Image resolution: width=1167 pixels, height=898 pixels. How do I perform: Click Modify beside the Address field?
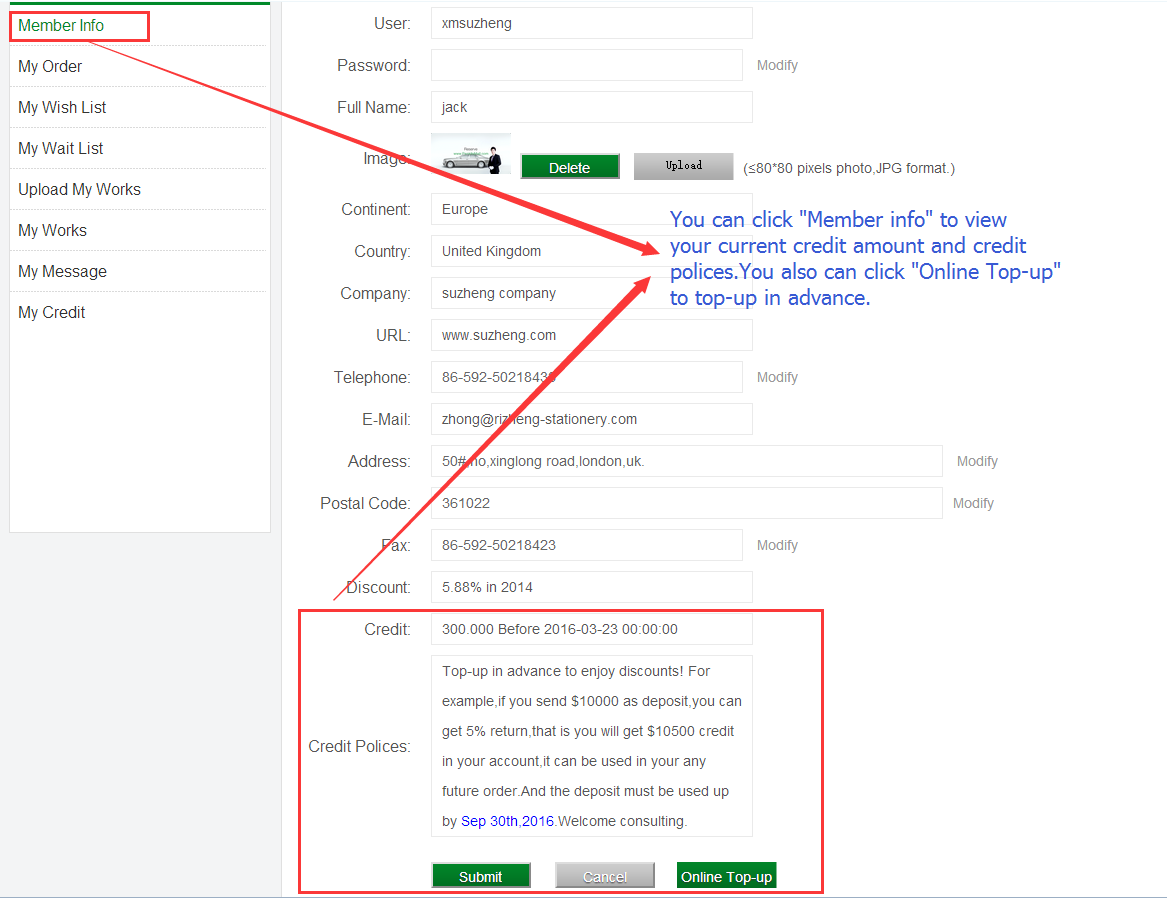click(977, 462)
